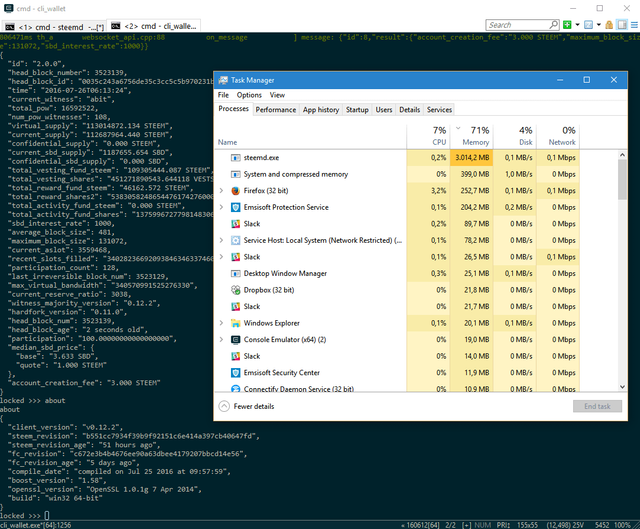640x529 pixels.
Task: Open the dropdown next to new console button
Action: point(577,25)
